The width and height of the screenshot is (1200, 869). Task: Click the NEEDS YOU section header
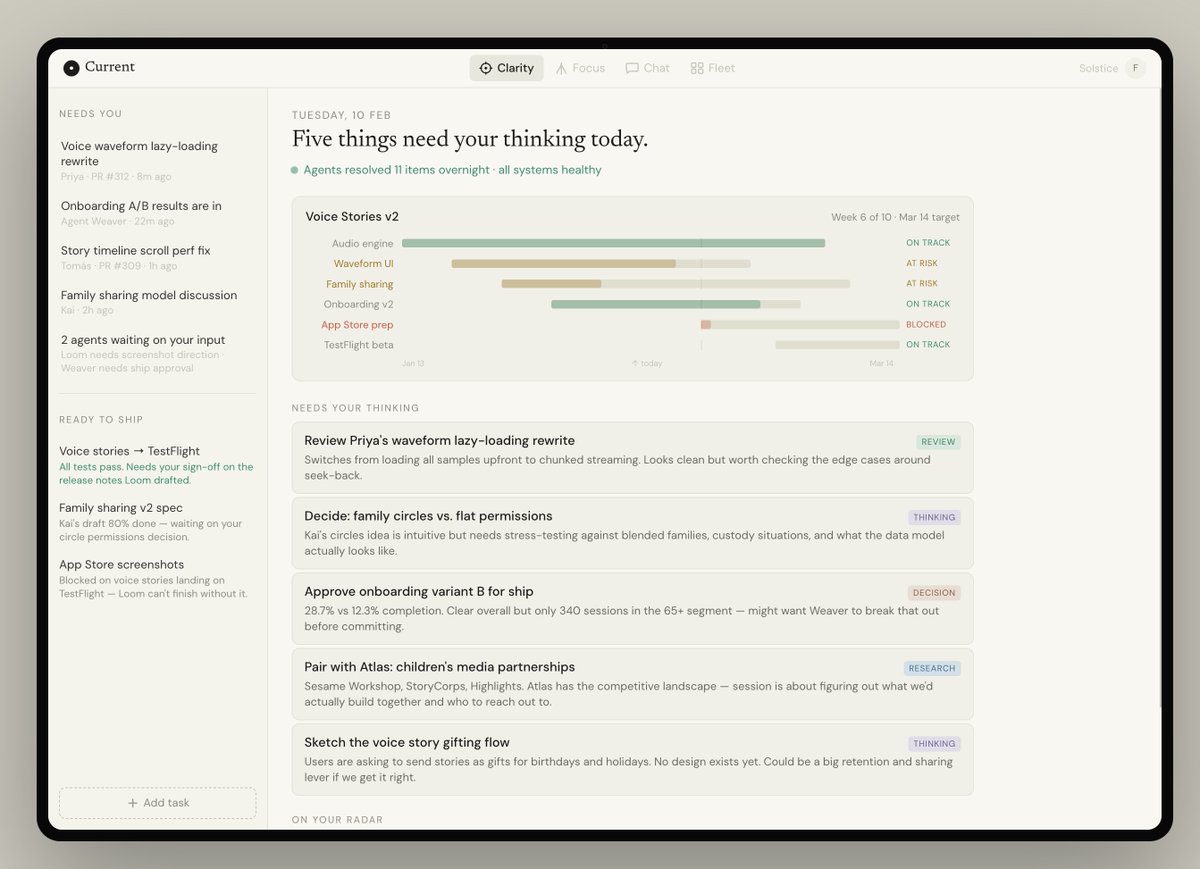[91, 114]
